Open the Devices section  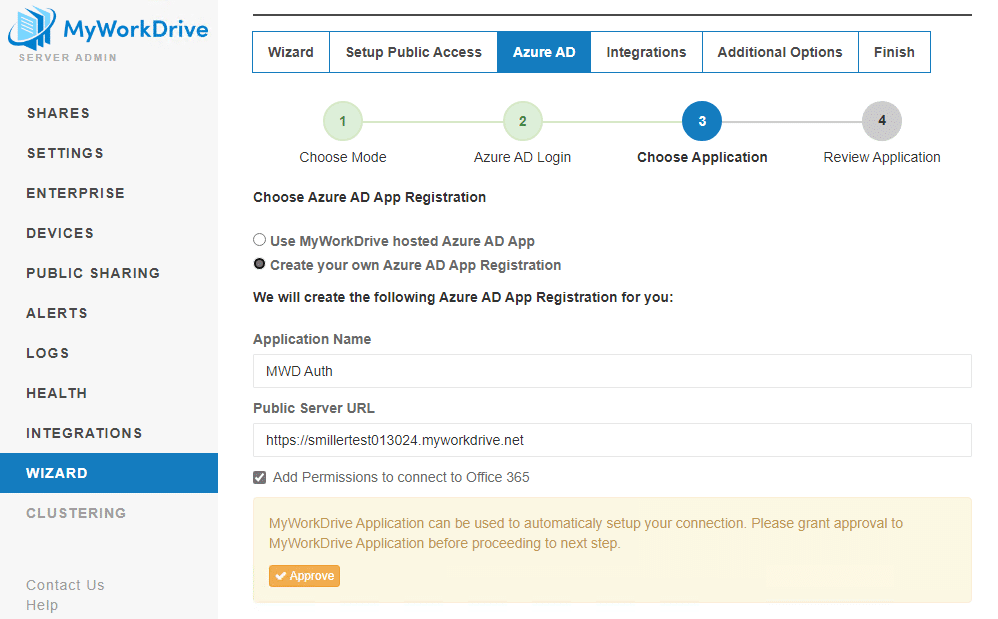60,233
